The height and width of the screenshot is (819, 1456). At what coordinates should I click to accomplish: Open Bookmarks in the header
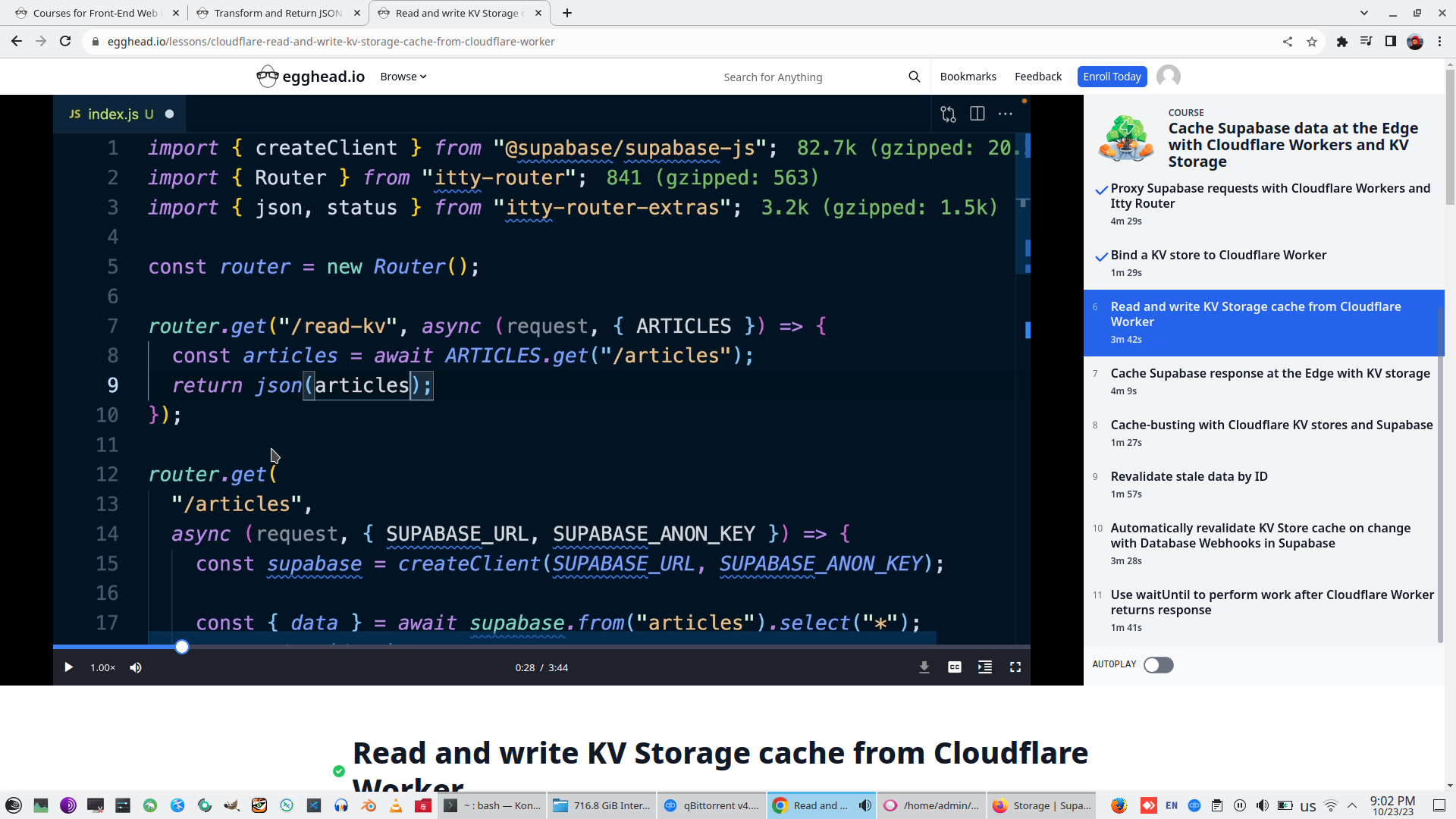click(x=968, y=77)
